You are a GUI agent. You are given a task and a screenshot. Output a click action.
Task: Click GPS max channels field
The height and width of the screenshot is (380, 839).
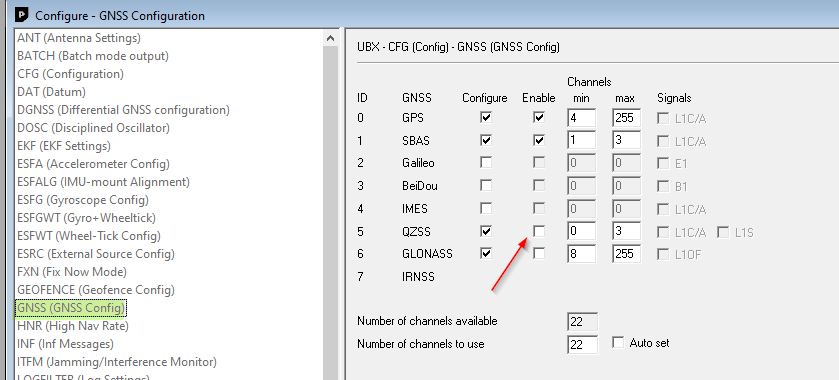click(x=626, y=118)
